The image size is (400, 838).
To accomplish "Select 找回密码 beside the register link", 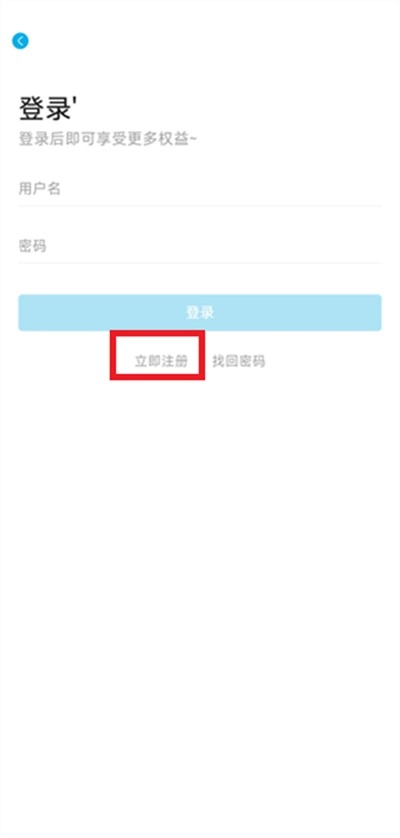I will click(x=239, y=361).
